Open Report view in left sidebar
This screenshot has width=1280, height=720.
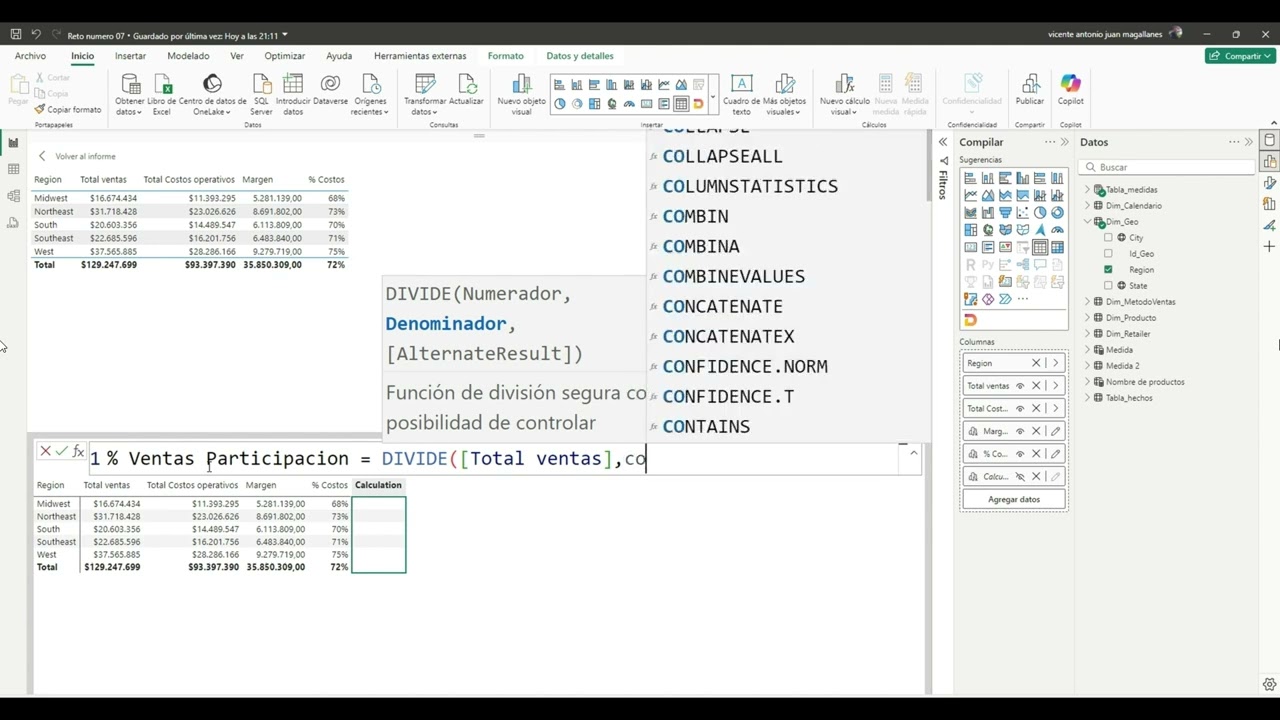click(13, 143)
